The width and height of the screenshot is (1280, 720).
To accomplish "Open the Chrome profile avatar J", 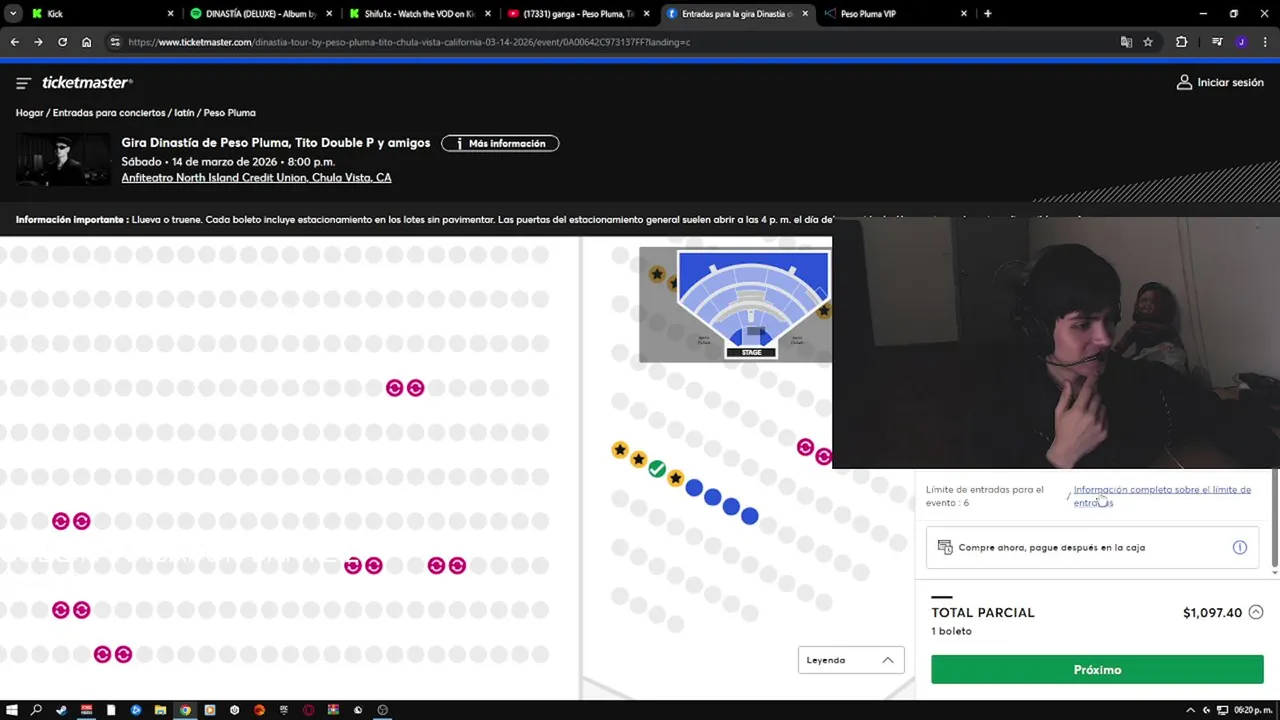I will pos(1241,42).
